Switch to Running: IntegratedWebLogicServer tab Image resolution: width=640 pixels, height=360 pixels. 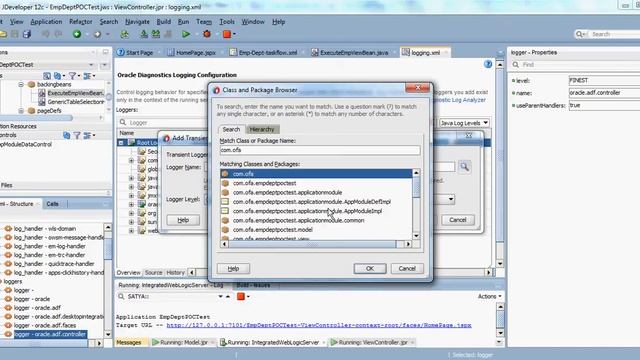click(273, 342)
